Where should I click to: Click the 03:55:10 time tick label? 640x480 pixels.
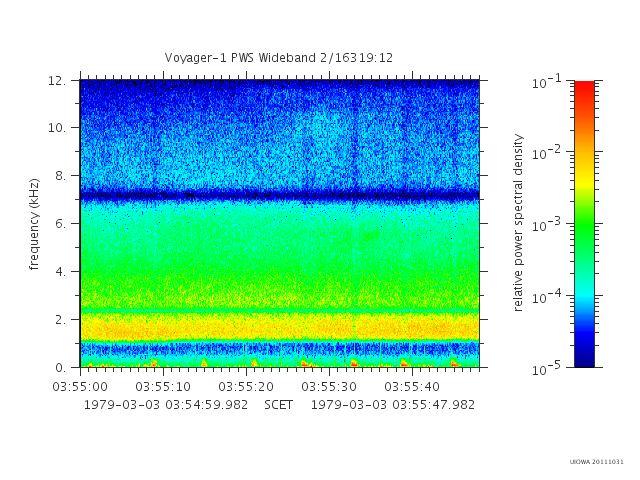pos(163,387)
